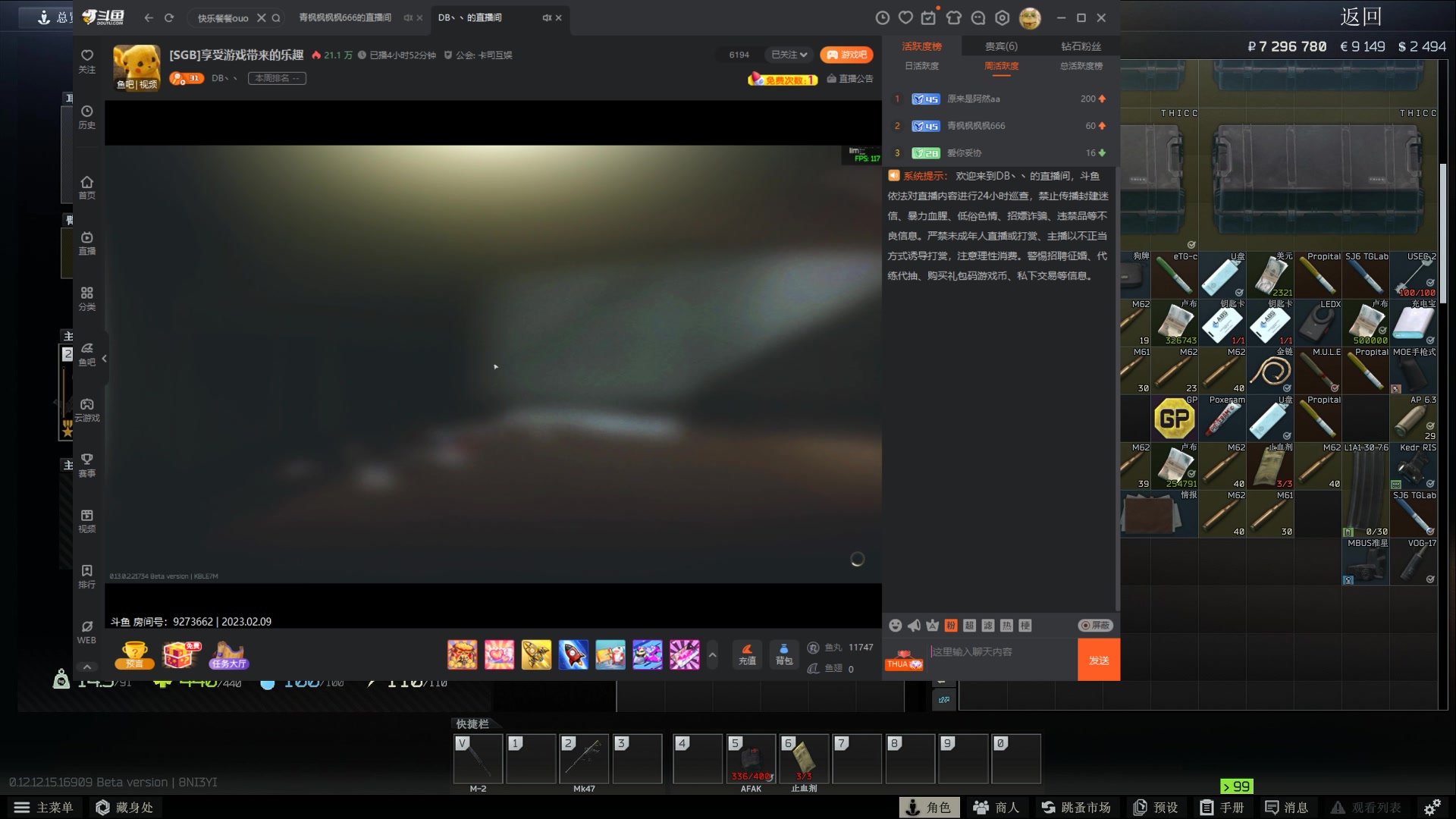The height and width of the screenshot is (819, 1456).
Task: Open the hexagon settings icon in the title bar
Action: [x=1003, y=17]
